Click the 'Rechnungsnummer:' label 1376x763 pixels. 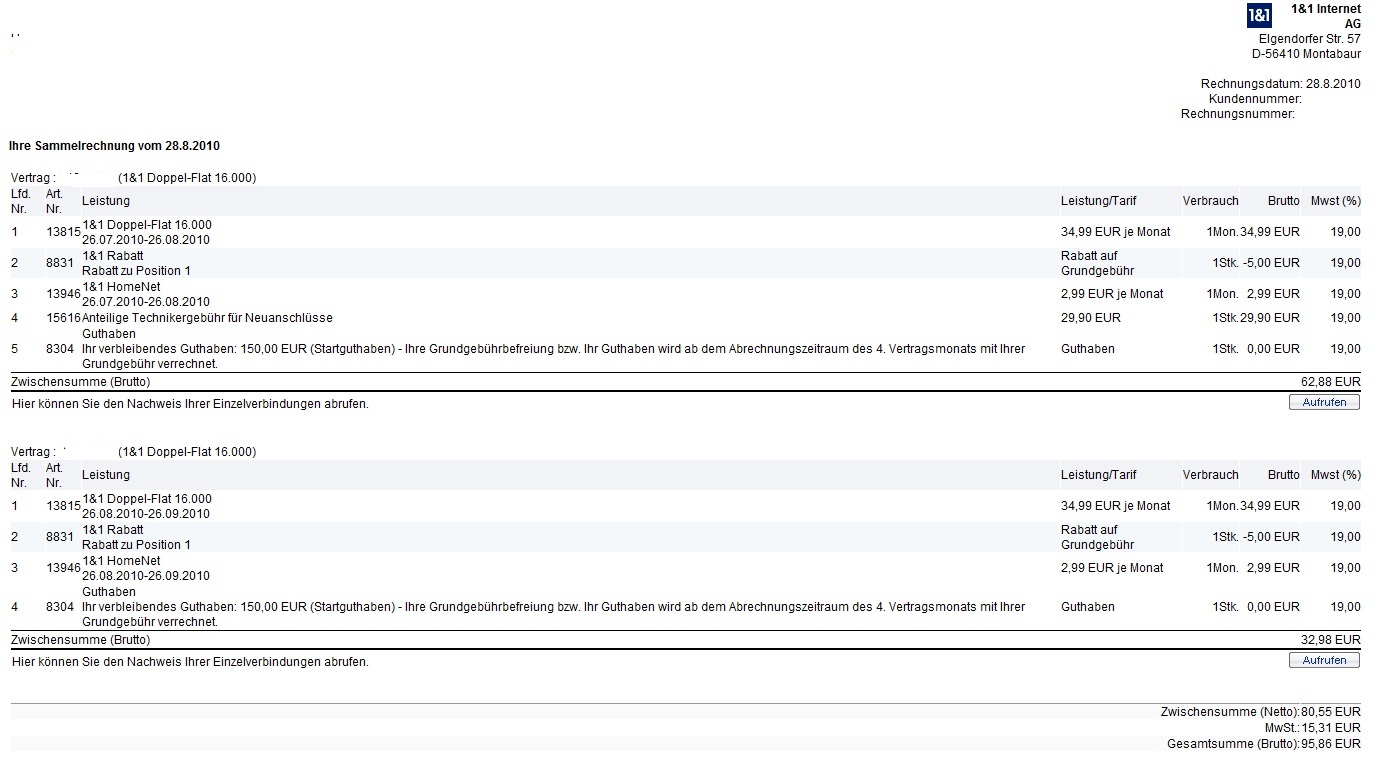1238,114
